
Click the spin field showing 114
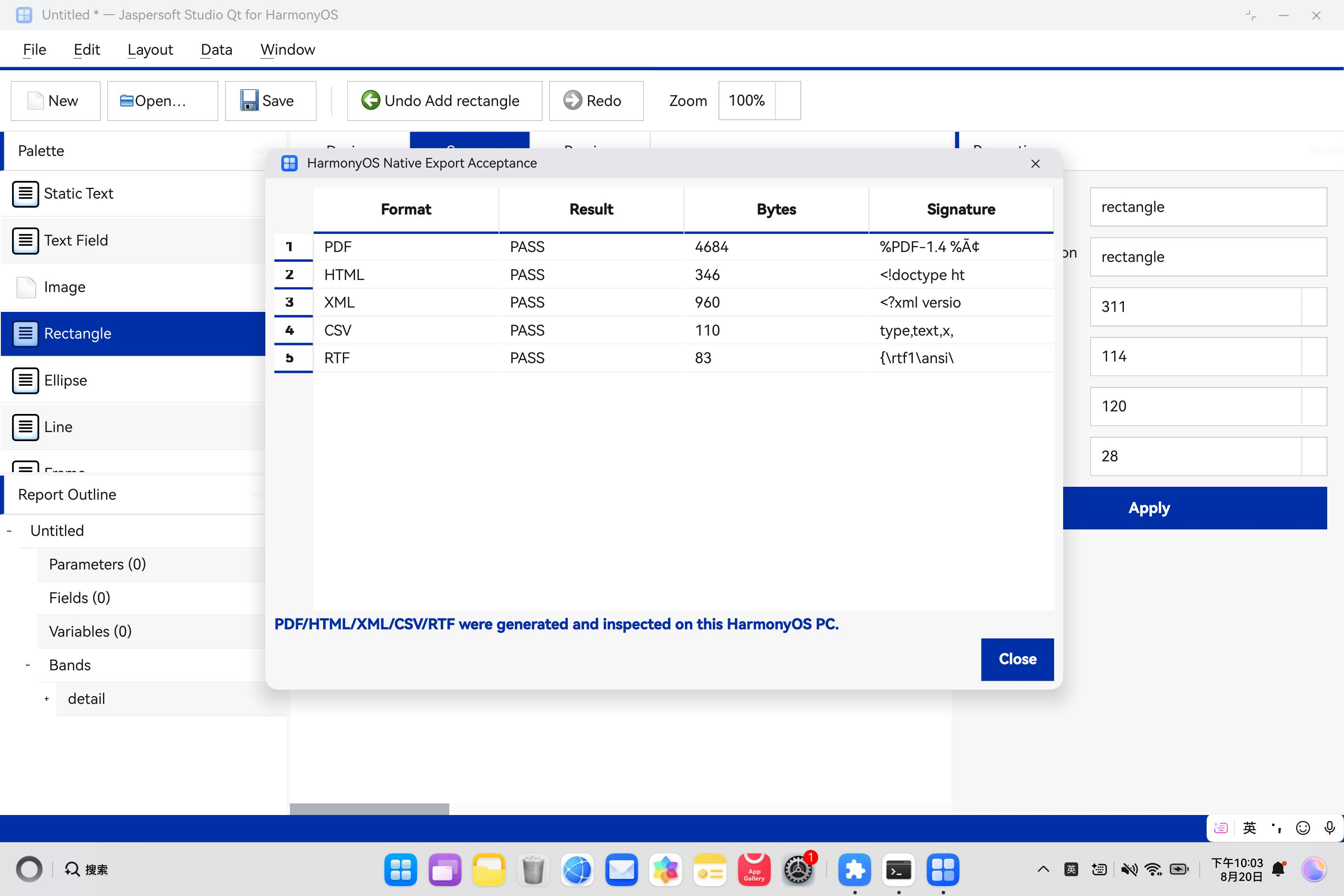click(x=1208, y=357)
